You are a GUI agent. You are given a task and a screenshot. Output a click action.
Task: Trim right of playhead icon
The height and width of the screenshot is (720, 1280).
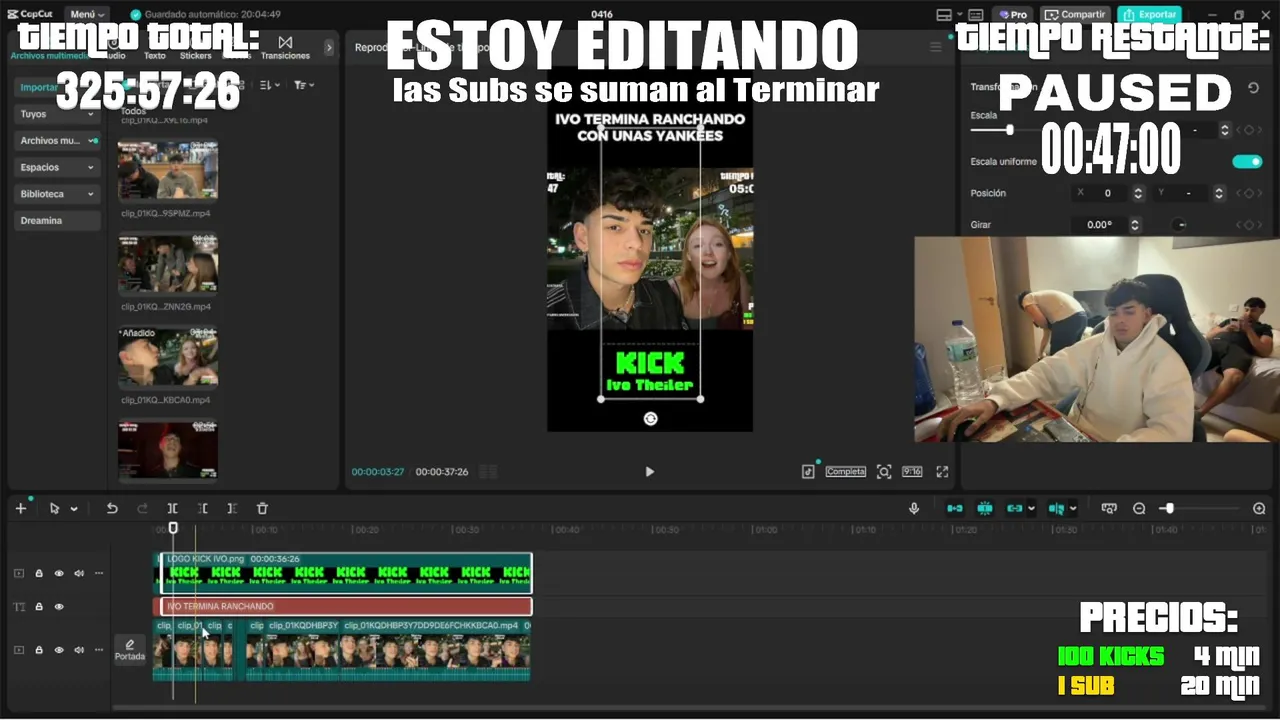click(232, 508)
